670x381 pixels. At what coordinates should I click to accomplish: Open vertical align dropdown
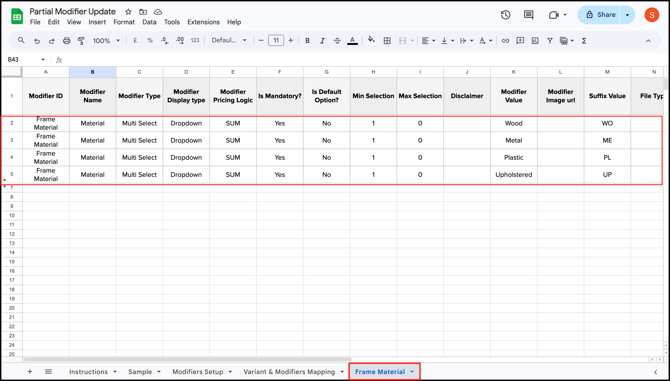(x=447, y=41)
